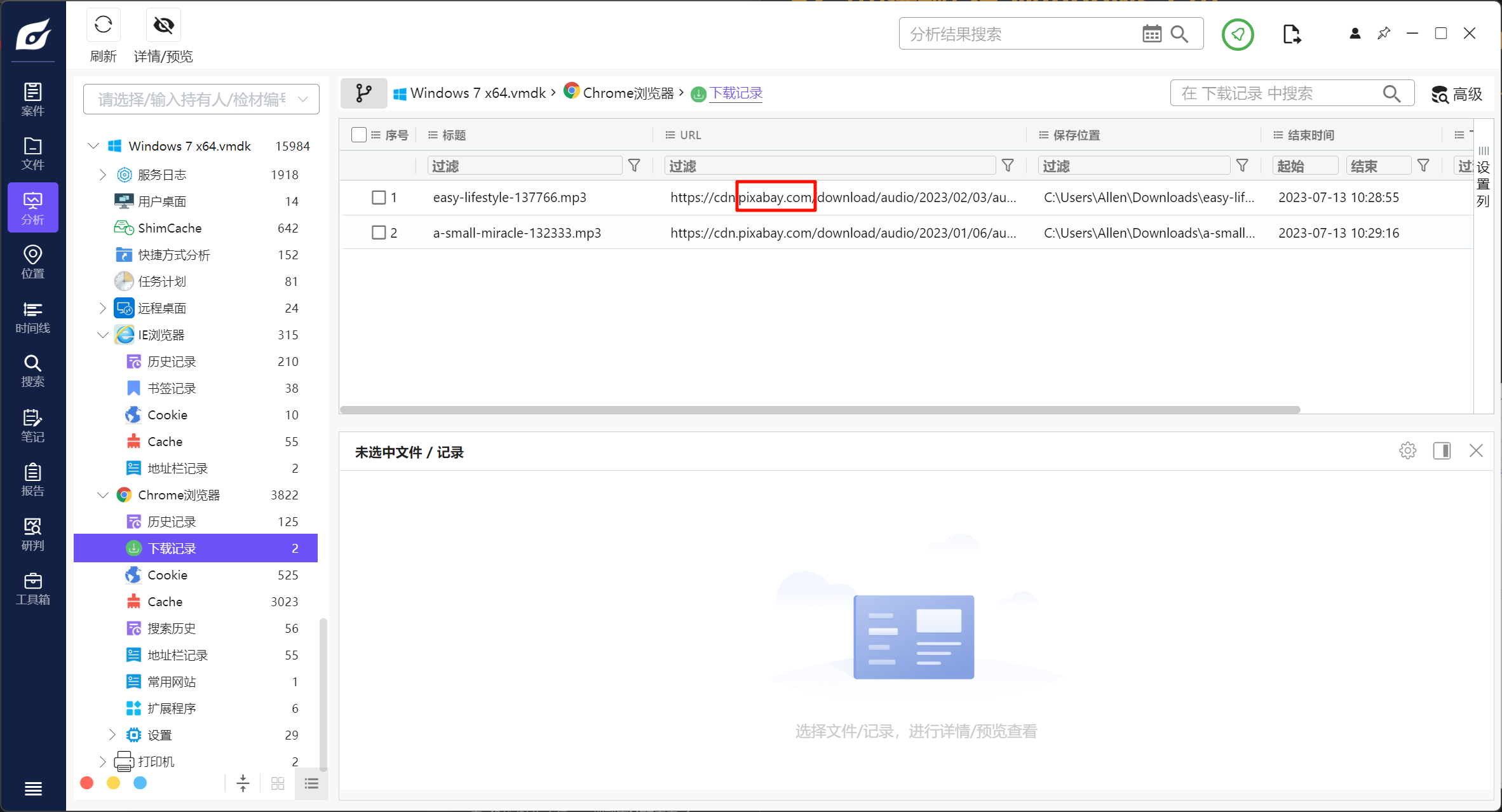Open the Location (位置) sidebar icon
Viewport: 1502px width, 812px height.
coord(32,262)
